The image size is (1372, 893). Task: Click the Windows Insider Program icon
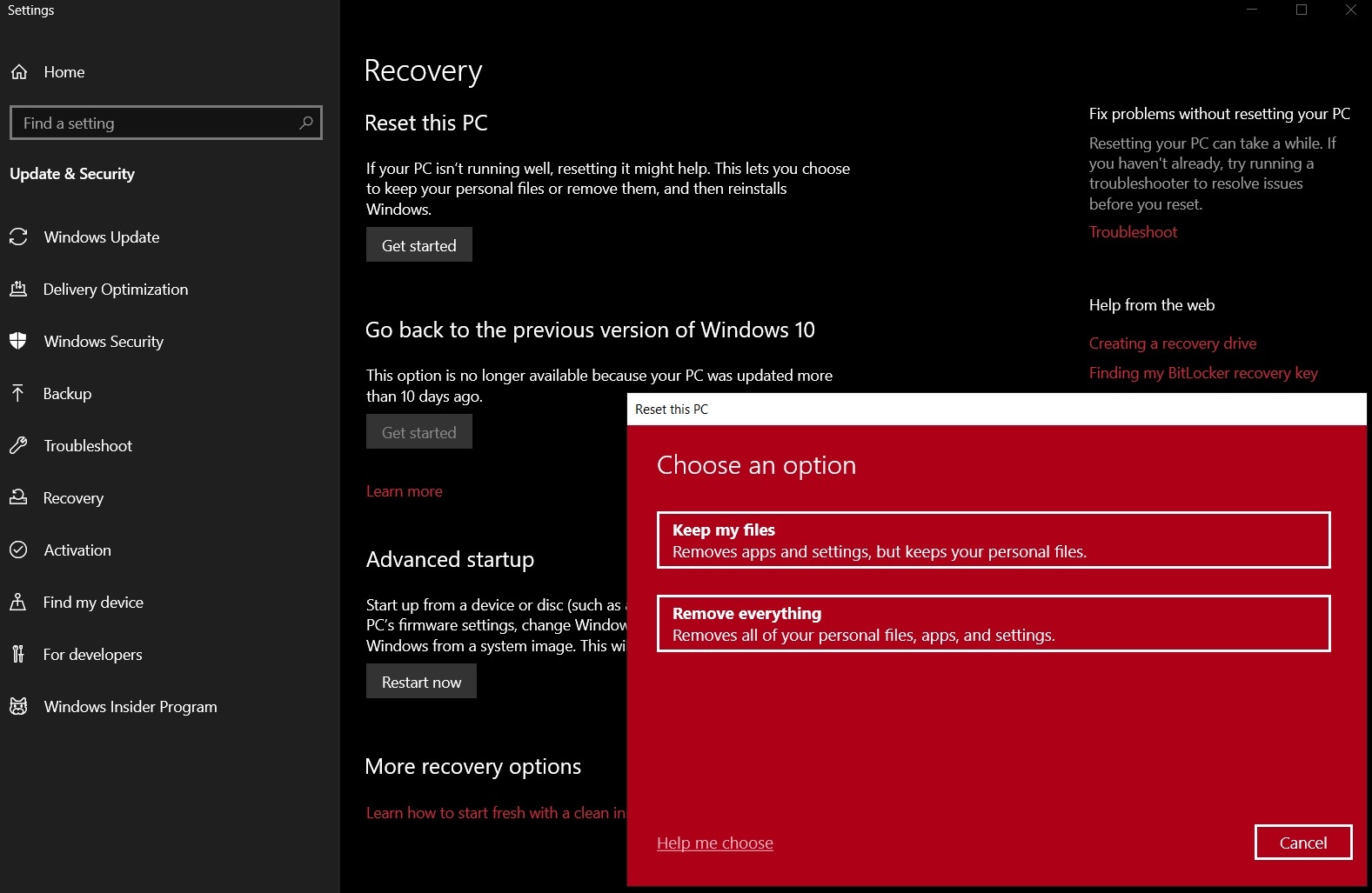[18, 706]
